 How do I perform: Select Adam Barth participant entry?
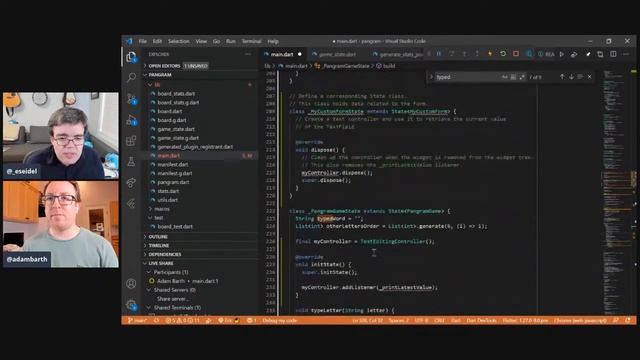[x=187, y=281]
